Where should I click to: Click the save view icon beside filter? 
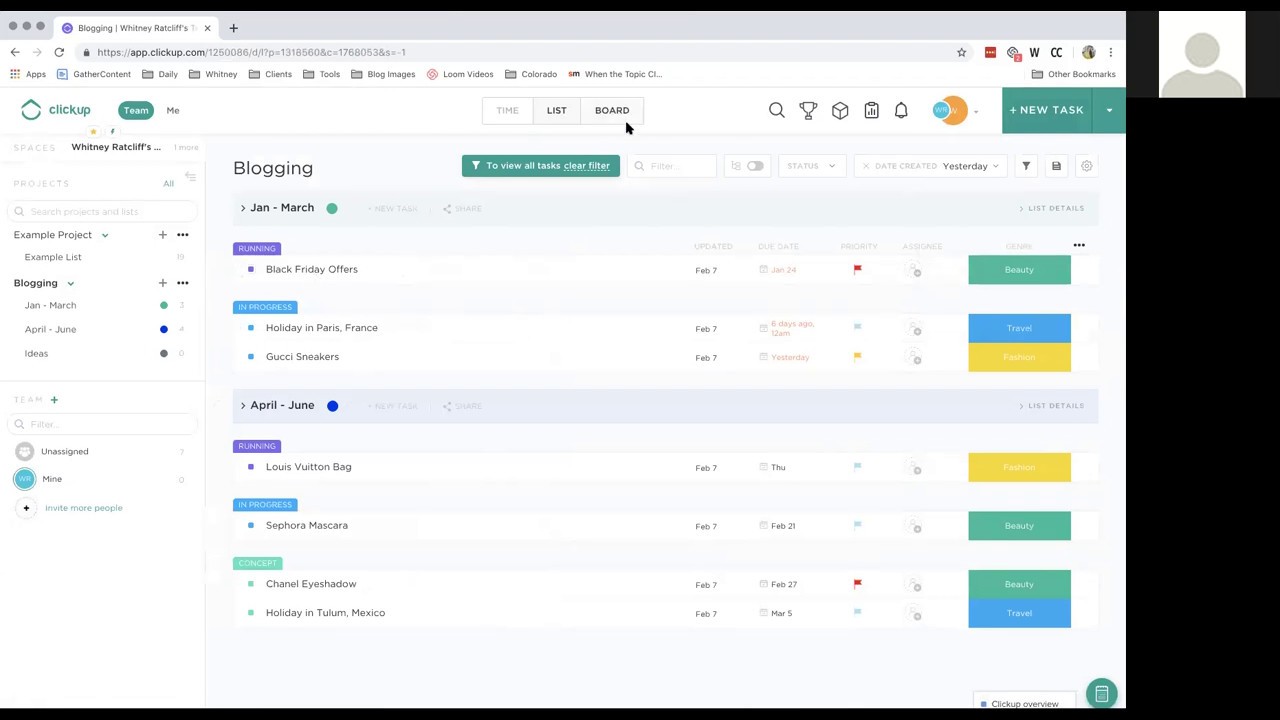click(1056, 166)
